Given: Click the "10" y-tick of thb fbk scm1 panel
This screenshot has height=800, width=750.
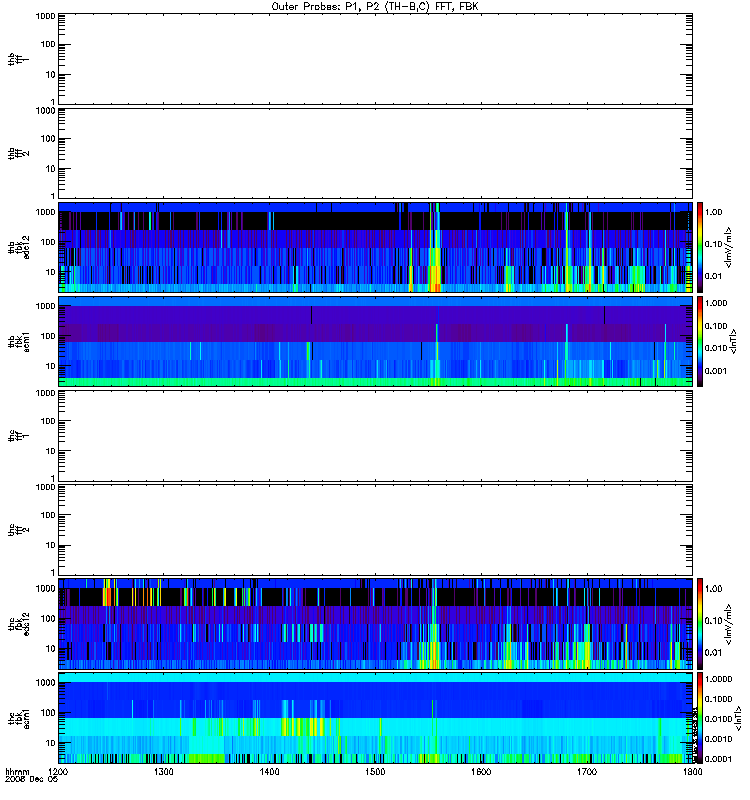Looking at the screenshot, I should (x=51, y=366).
